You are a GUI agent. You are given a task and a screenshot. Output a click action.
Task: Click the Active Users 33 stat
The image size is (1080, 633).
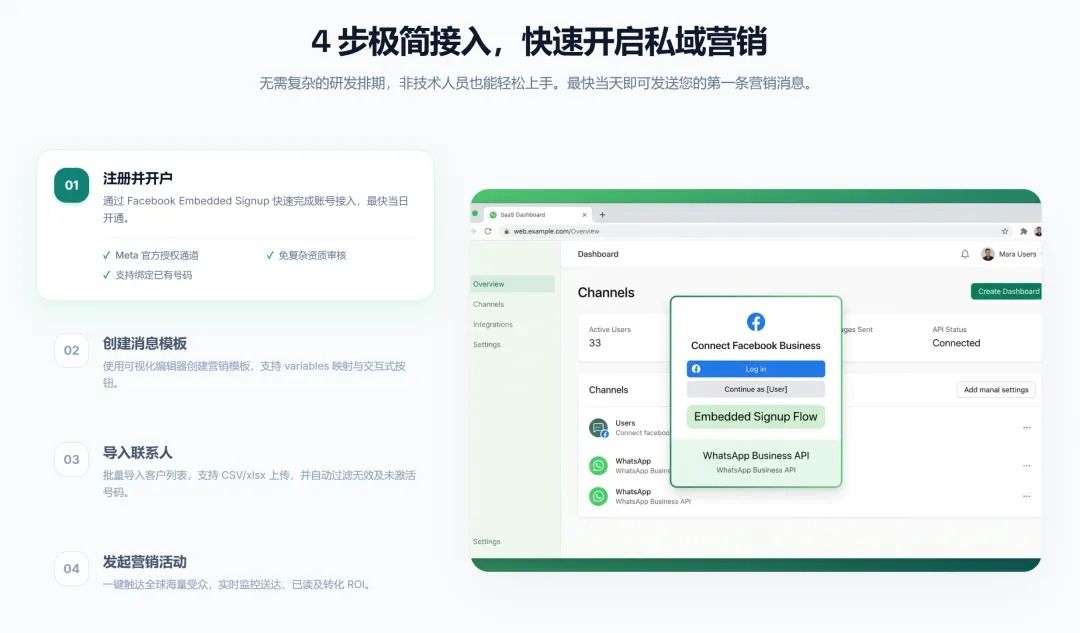click(610, 337)
